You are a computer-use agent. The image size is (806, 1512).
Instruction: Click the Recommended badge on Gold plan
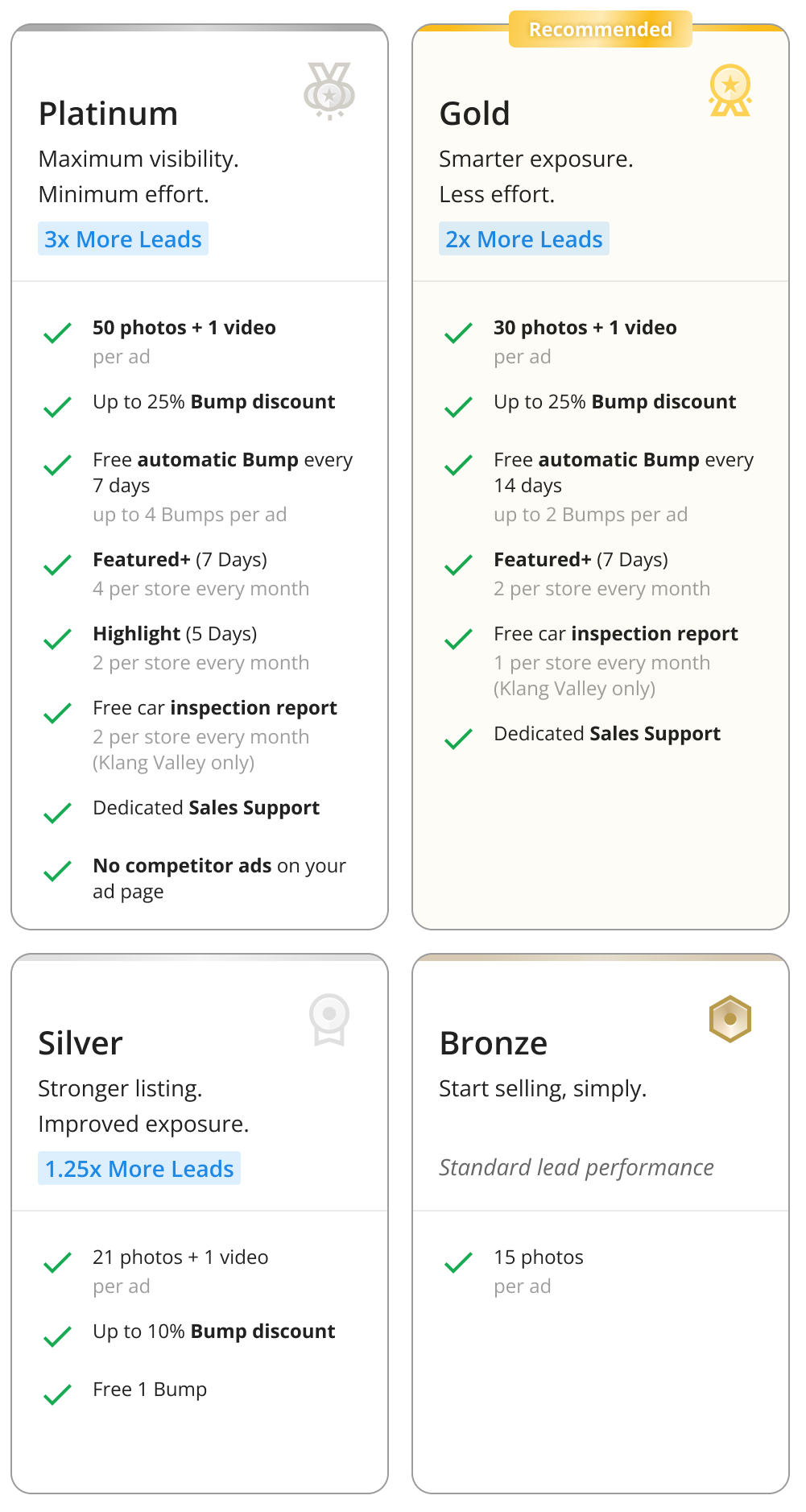coord(600,30)
